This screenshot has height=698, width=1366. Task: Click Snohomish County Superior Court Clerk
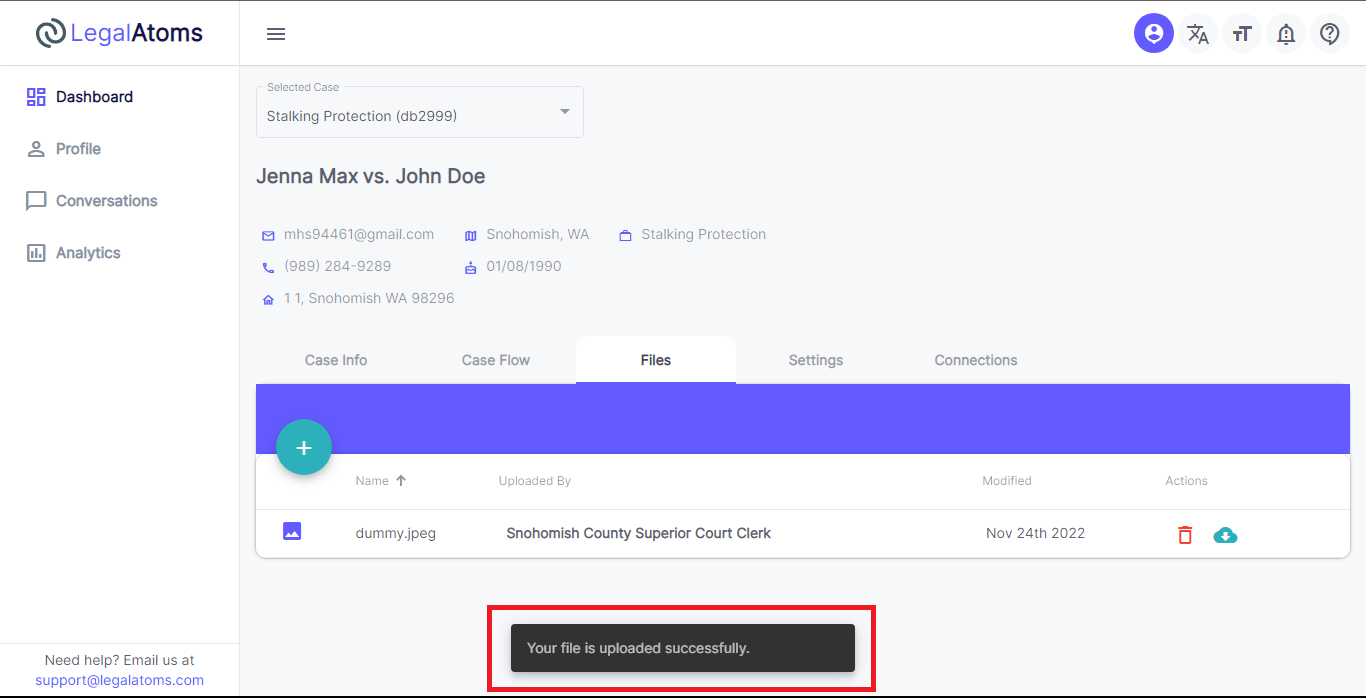point(639,533)
